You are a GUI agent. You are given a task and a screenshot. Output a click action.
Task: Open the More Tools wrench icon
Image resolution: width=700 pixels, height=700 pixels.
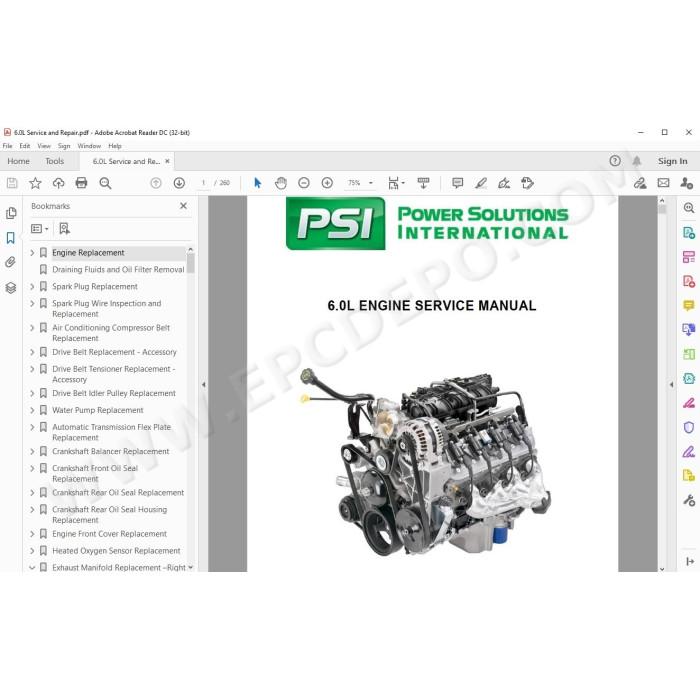[689, 500]
